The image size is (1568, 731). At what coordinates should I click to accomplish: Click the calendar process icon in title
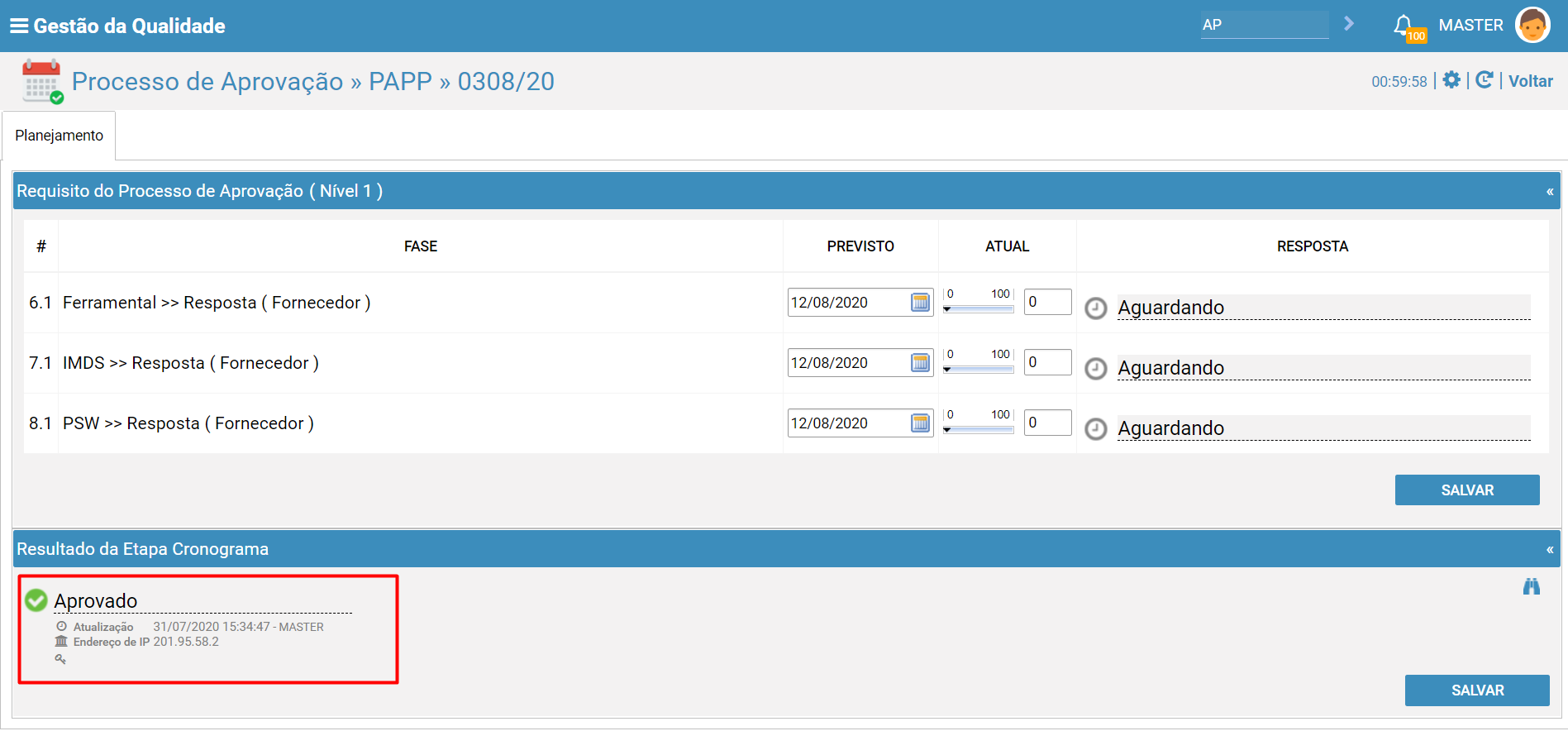42,81
